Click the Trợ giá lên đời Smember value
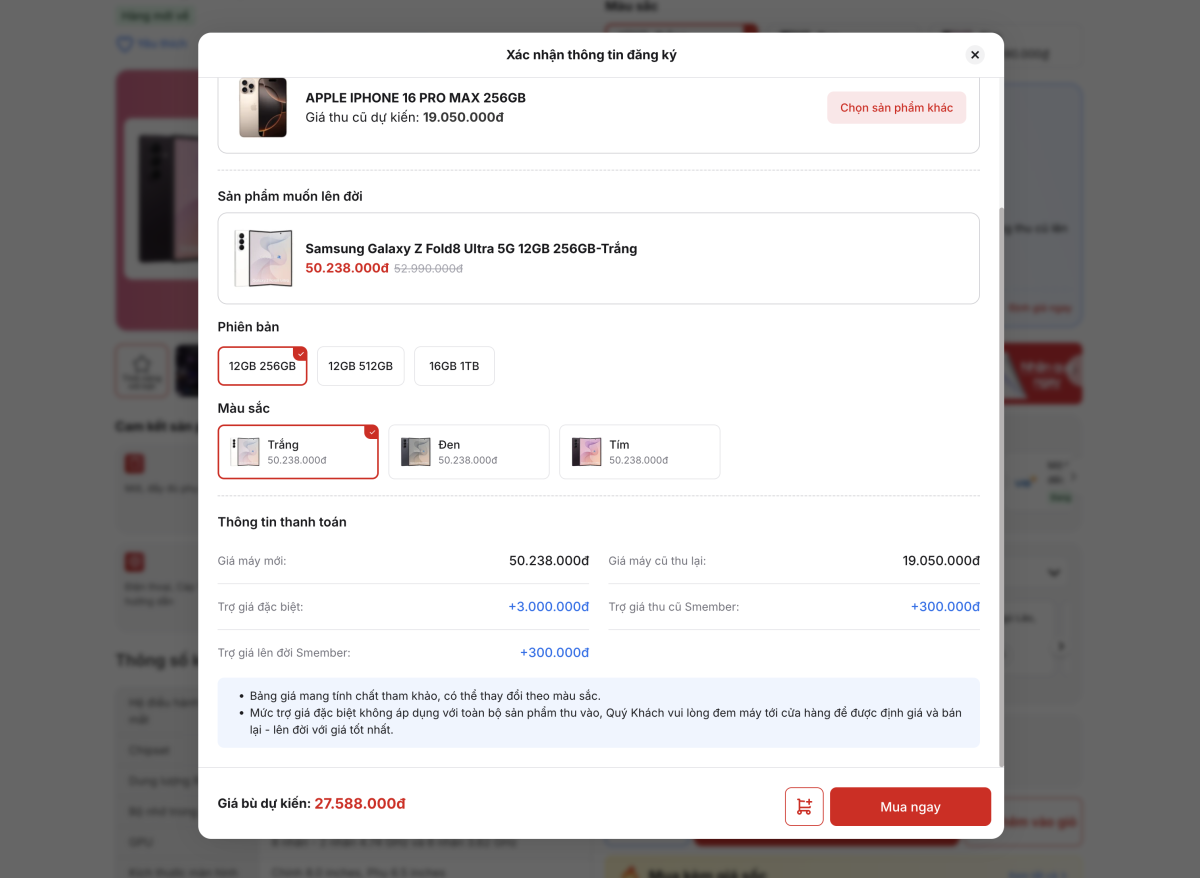 click(554, 653)
